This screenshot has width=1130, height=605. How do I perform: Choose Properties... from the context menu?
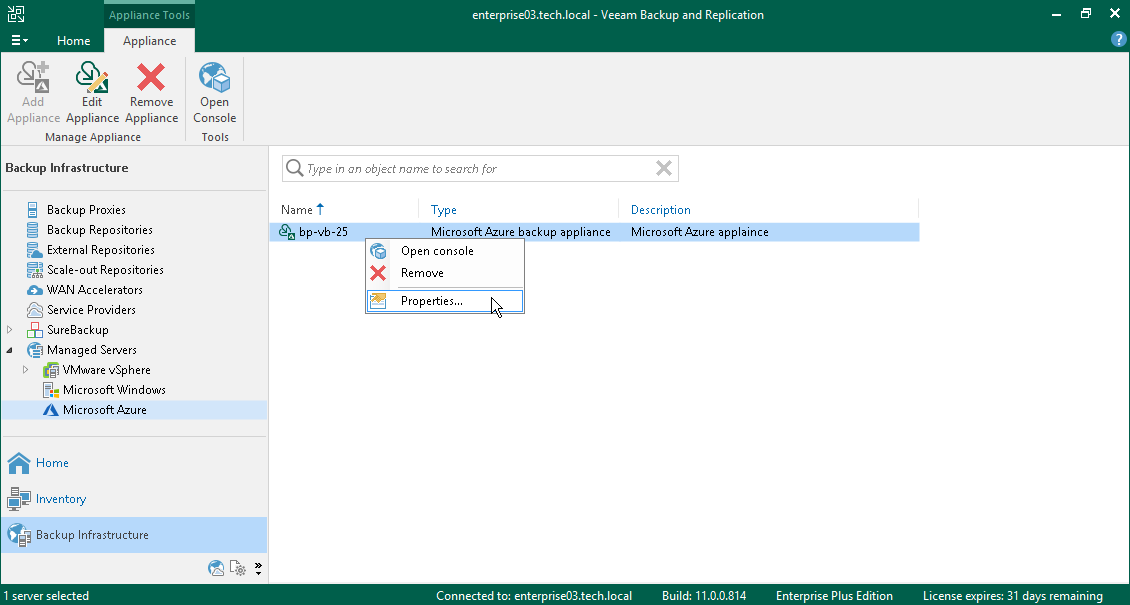pos(445,301)
